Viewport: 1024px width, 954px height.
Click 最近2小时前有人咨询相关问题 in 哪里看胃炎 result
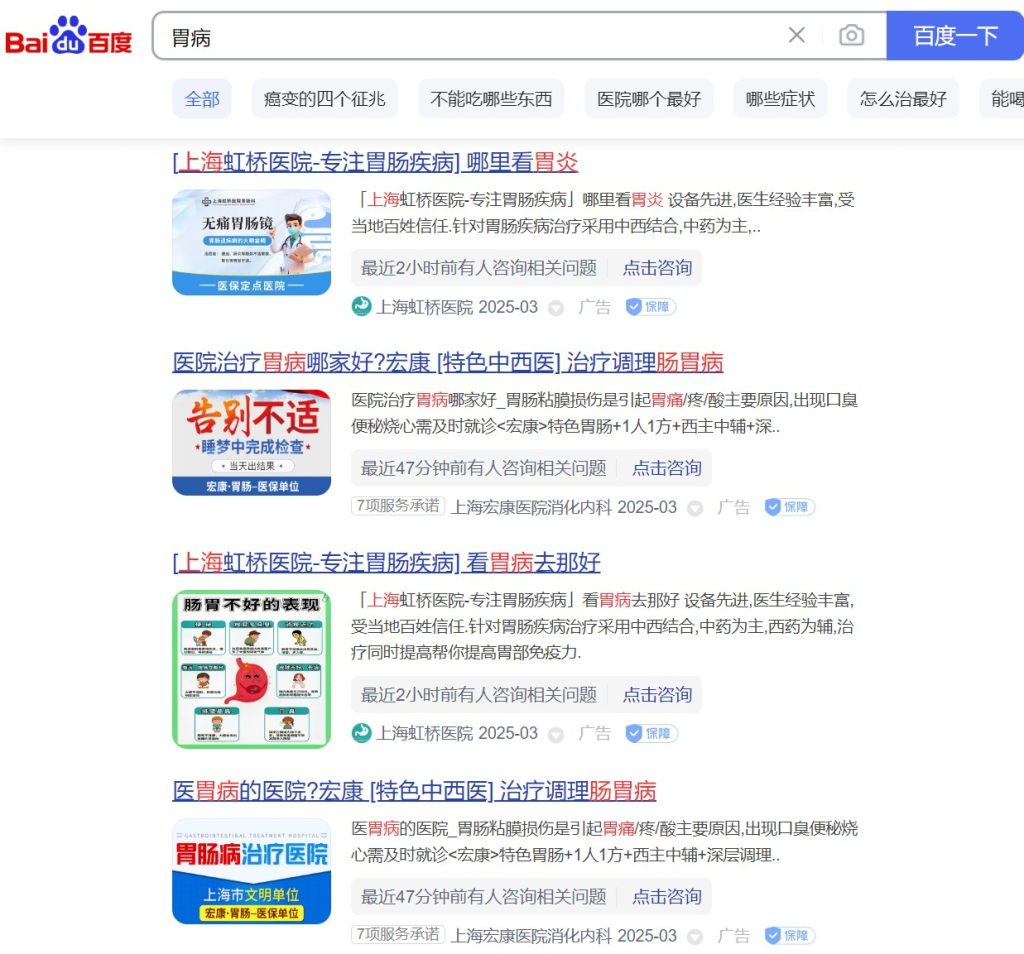click(x=479, y=268)
